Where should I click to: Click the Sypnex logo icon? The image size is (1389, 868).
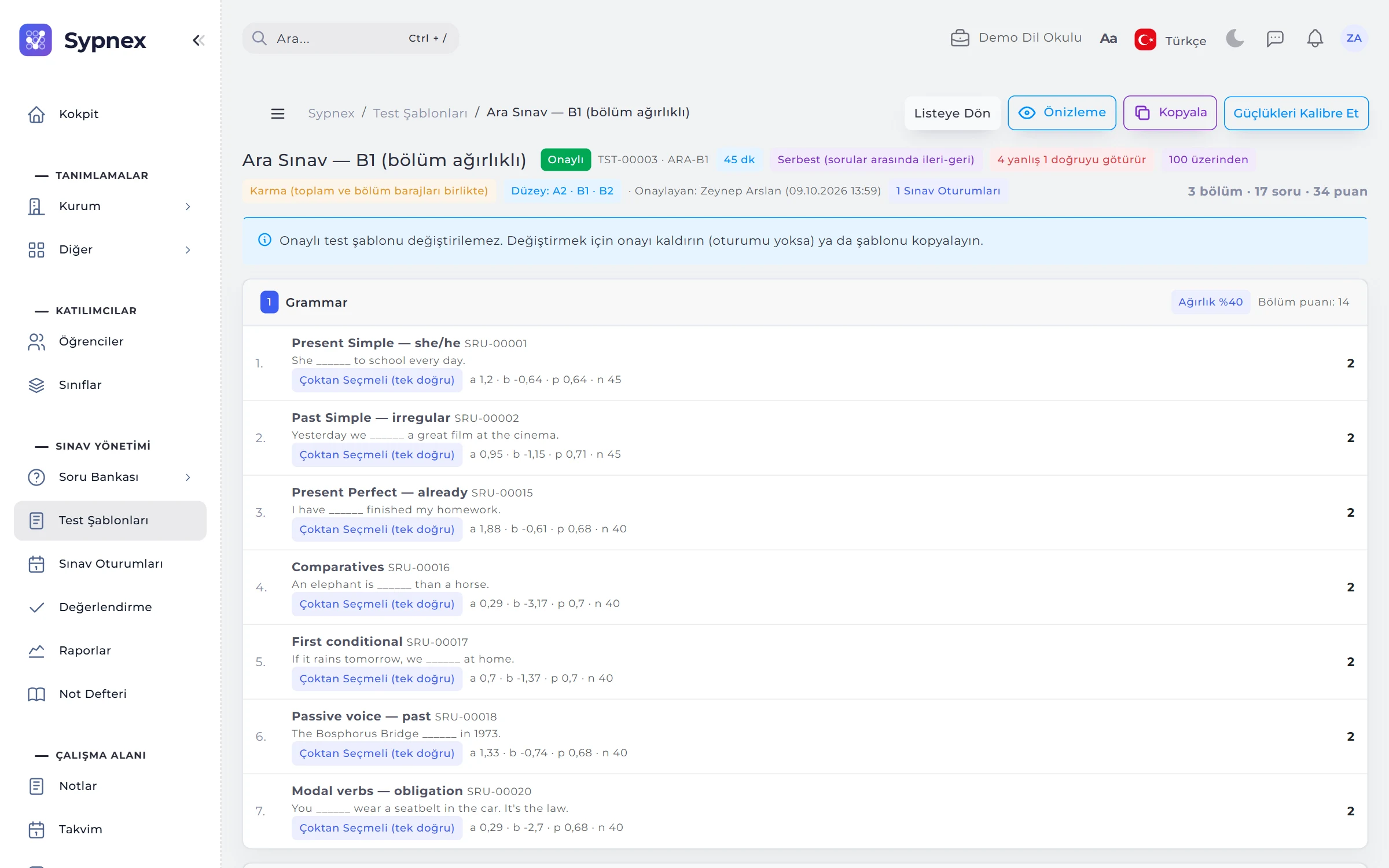pyautogui.click(x=35, y=40)
